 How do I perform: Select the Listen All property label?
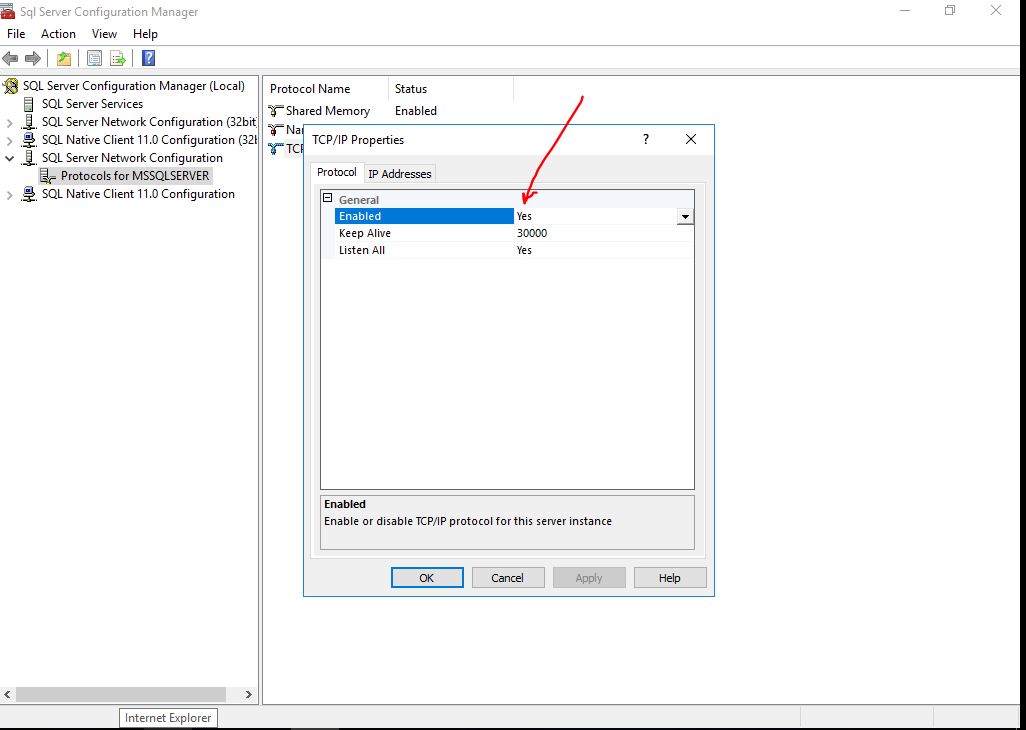362,251
